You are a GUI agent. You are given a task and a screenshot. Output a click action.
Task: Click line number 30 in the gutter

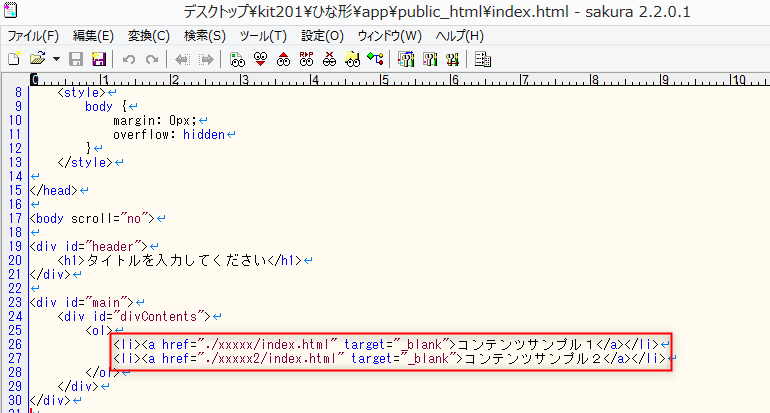tap(15, 400)
